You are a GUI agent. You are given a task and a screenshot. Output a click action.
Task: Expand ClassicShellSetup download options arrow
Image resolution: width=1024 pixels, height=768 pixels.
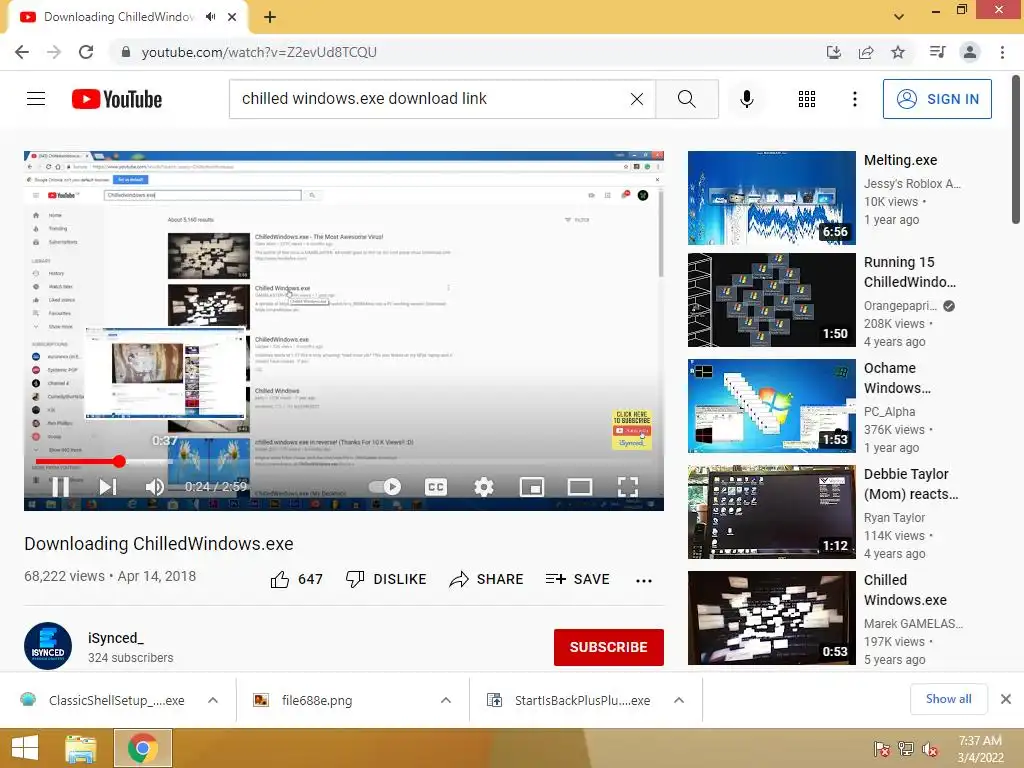pyautogui.click(x=213, y=700)
